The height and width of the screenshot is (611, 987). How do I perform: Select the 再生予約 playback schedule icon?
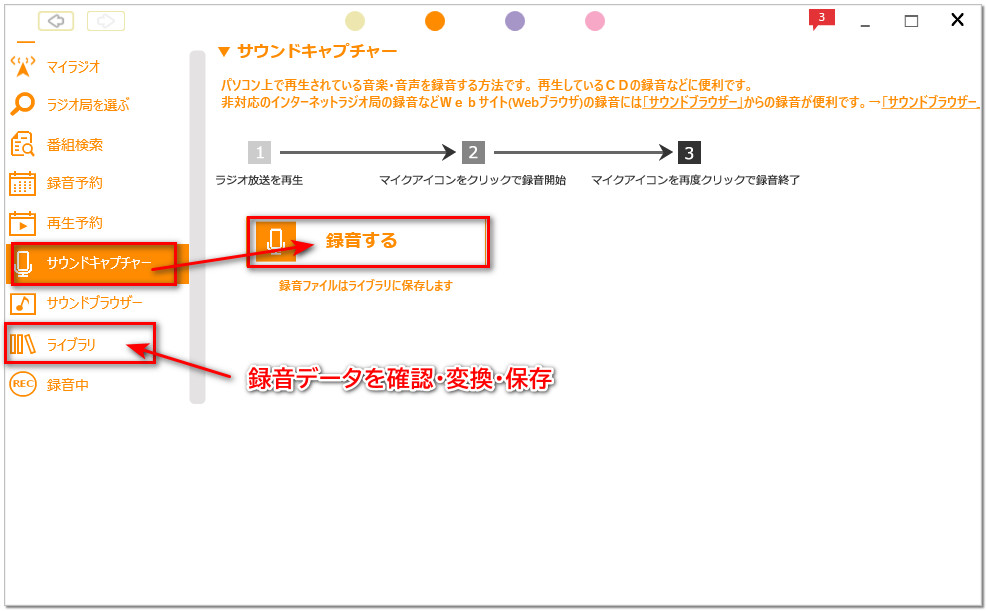[x=25, y=223]
